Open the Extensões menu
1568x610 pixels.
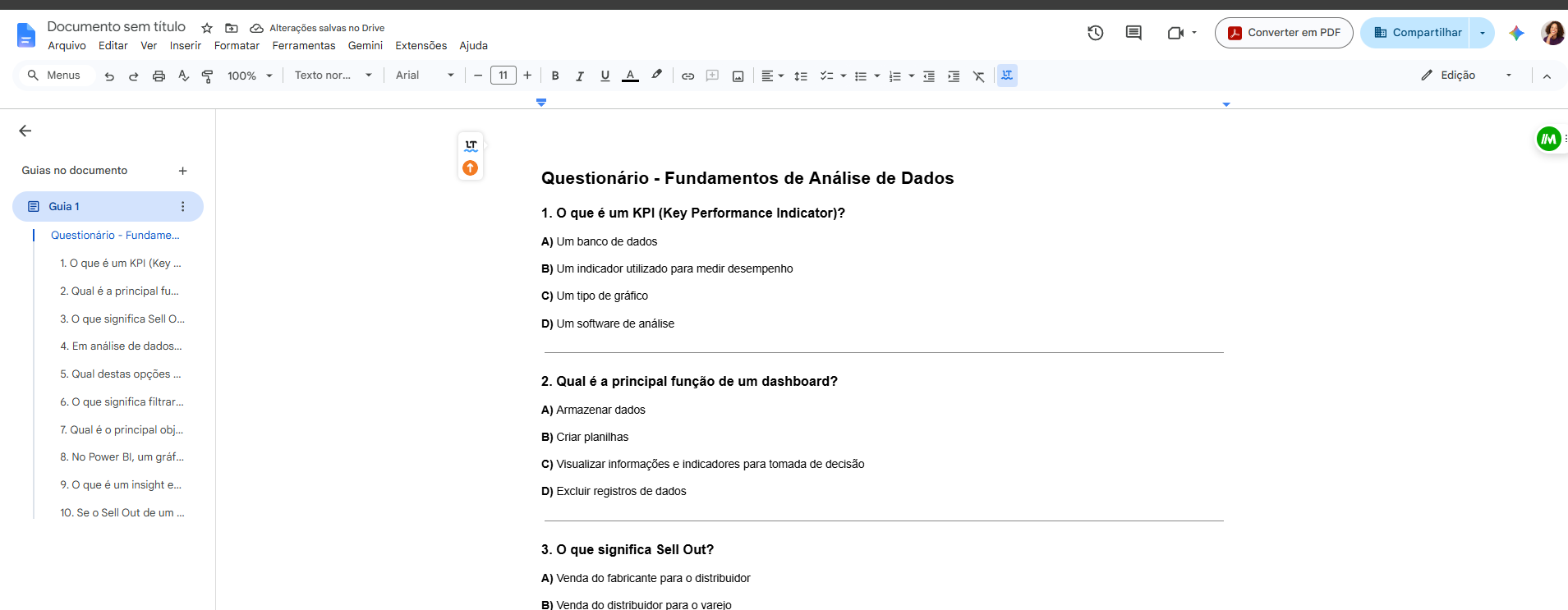coord(421,46)
